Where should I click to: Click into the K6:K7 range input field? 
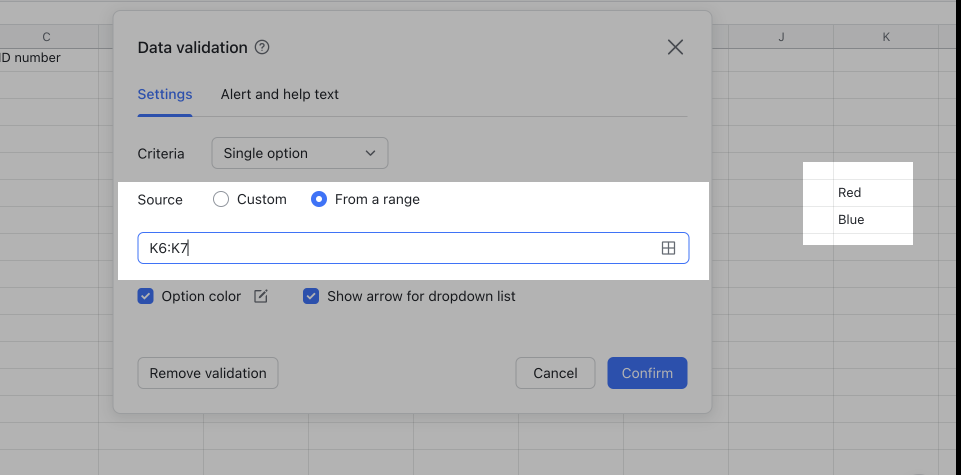click(x=400, y=248)
